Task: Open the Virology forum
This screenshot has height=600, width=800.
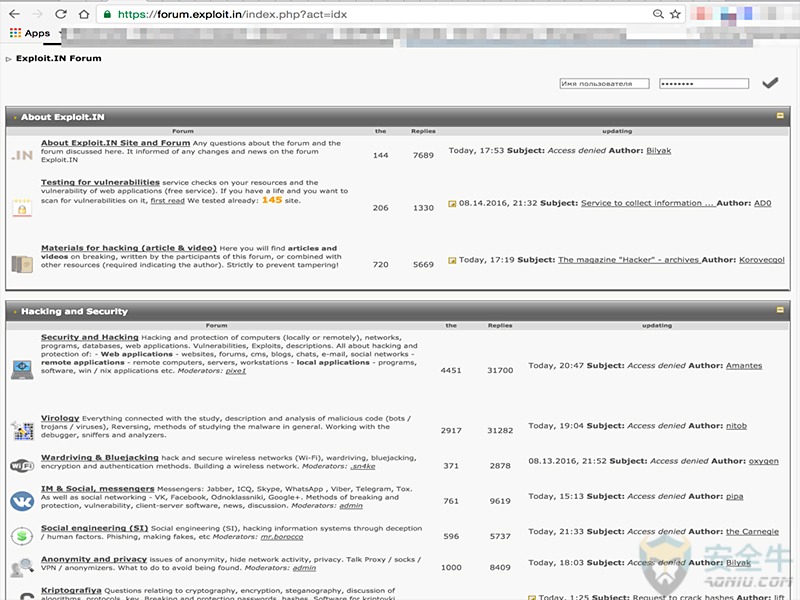Action: 60,418
